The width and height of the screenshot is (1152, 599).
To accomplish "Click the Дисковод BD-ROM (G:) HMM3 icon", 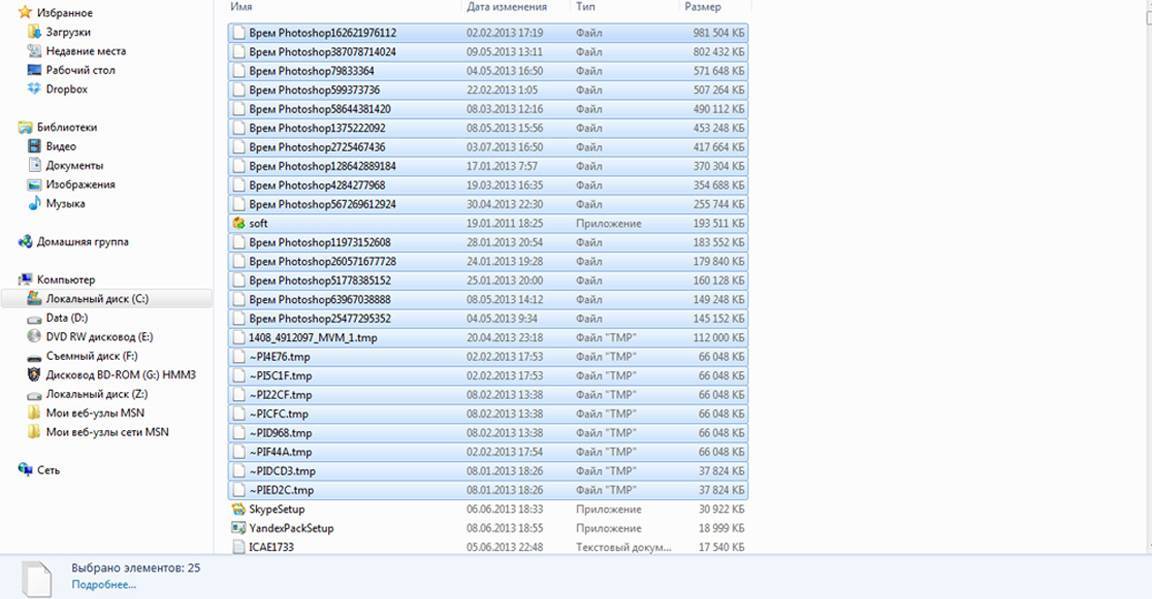I will point(34,375).
